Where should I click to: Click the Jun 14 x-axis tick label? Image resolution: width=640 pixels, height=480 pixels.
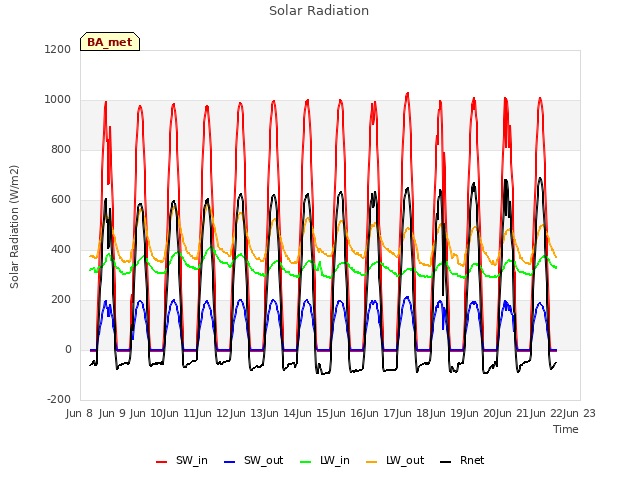(279, 413)
